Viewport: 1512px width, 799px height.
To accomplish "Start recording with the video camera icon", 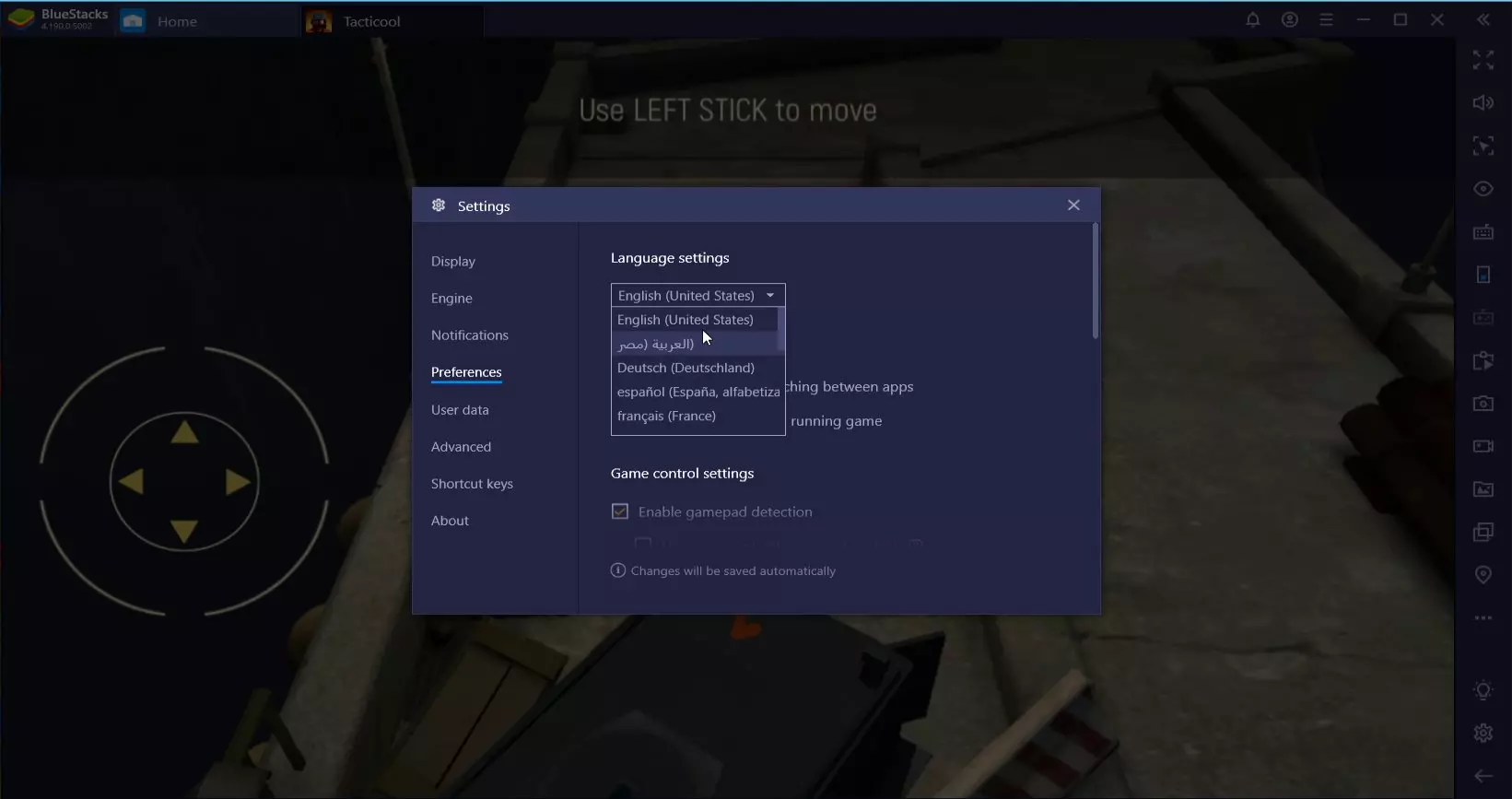I will click(x=1483, y=446).
